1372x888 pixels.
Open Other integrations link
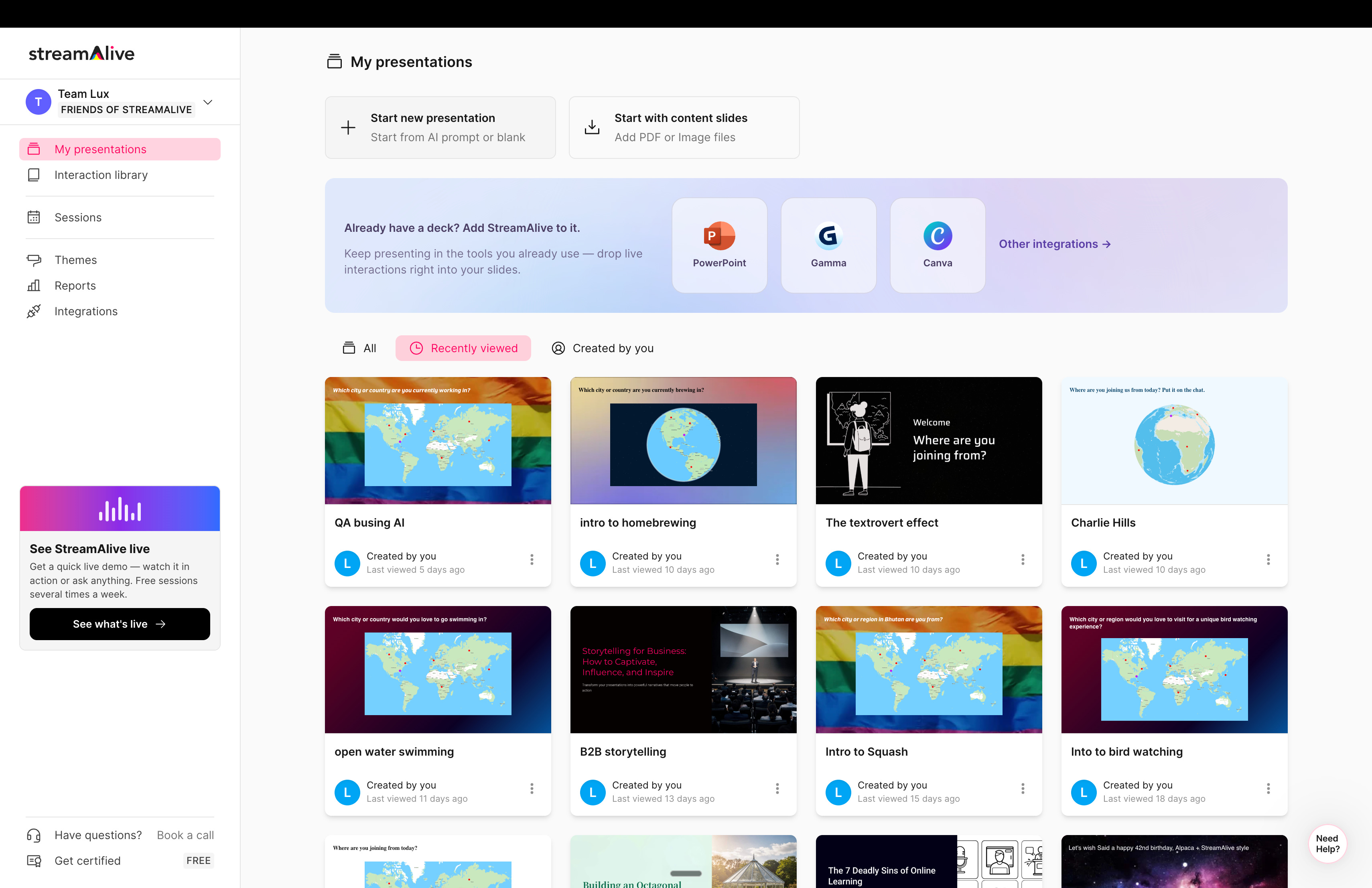(x=1055, y=244)
